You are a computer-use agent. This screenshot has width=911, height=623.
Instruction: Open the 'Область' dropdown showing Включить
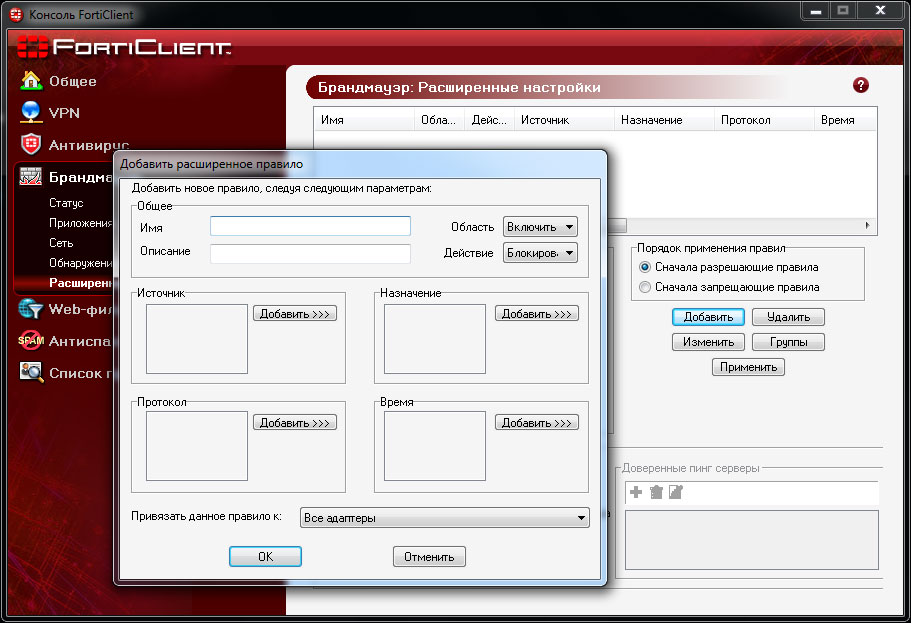coord(540,227)
